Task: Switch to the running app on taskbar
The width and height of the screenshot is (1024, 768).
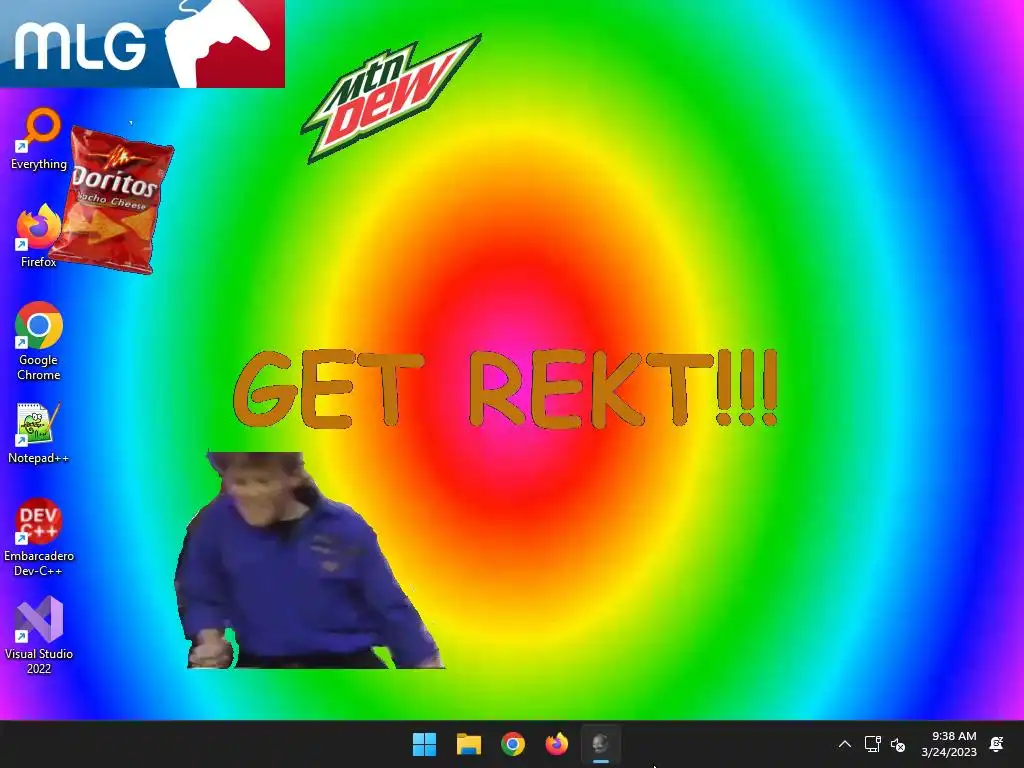Action: (x=601, y=744)
